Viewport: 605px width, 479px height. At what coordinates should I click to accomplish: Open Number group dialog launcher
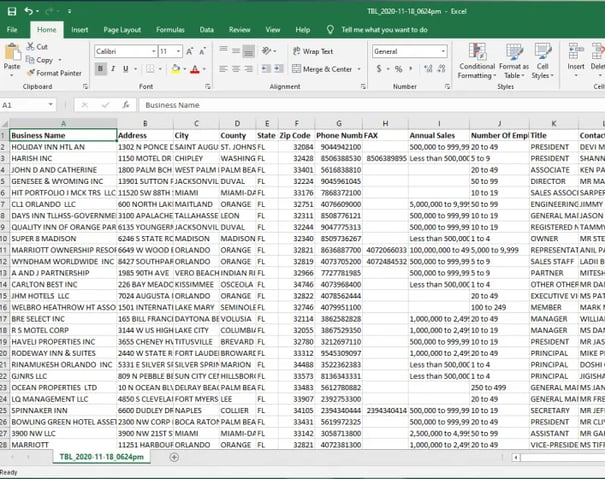click(x=448, y=86)
